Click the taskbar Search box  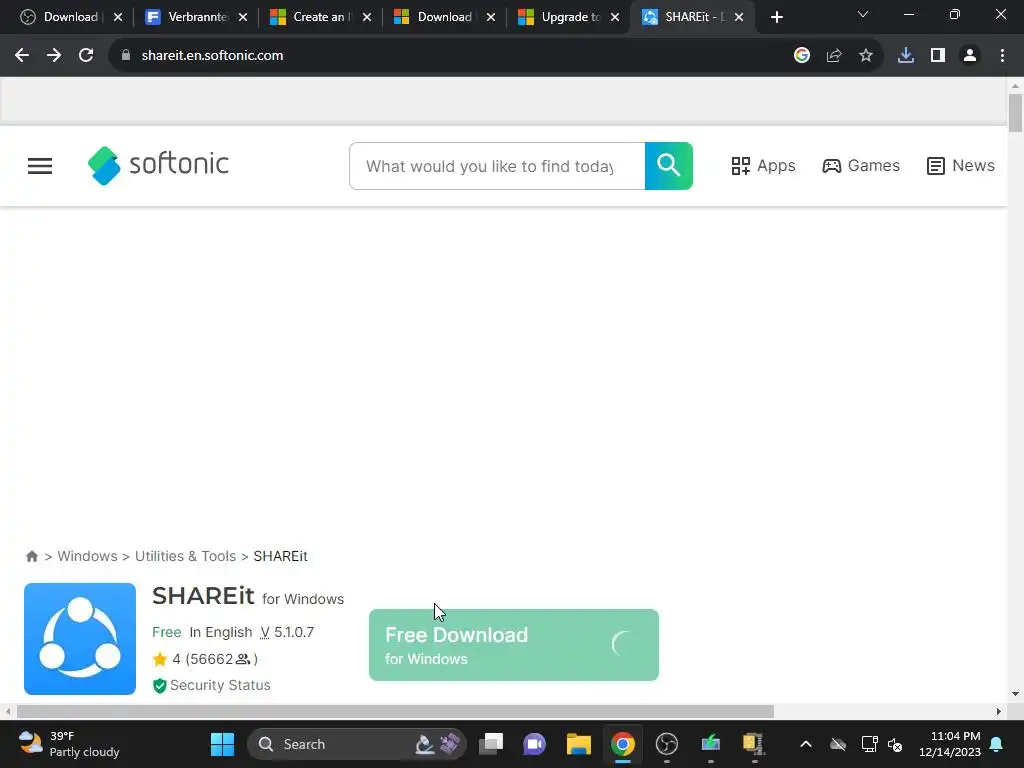coord(357,744)
